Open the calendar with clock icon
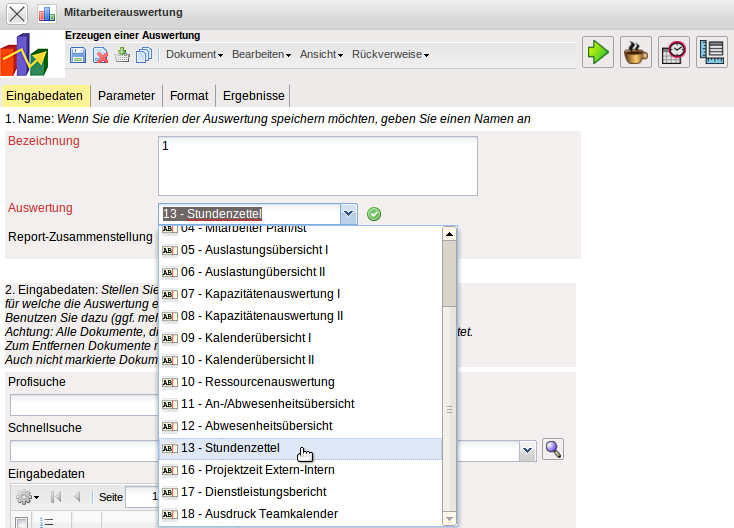Viewport: 734px width, 528px height. (x=674, y=53)
